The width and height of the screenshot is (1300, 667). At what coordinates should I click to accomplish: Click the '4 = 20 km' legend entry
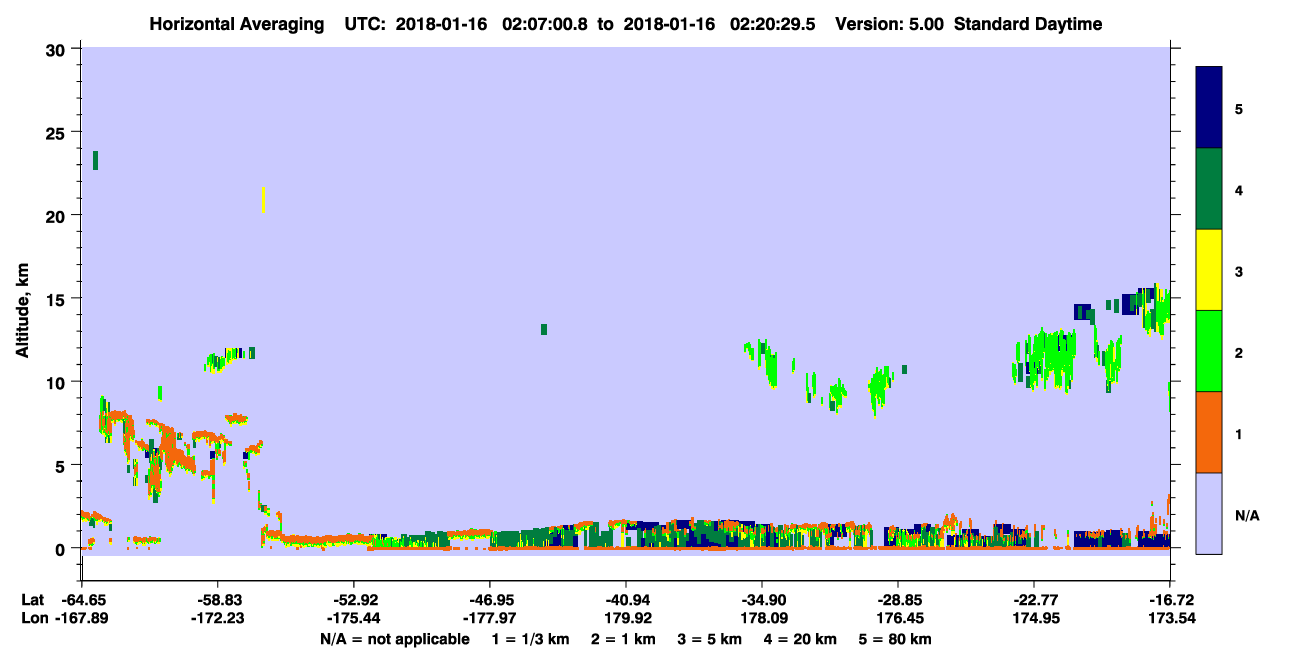point(798,639)
